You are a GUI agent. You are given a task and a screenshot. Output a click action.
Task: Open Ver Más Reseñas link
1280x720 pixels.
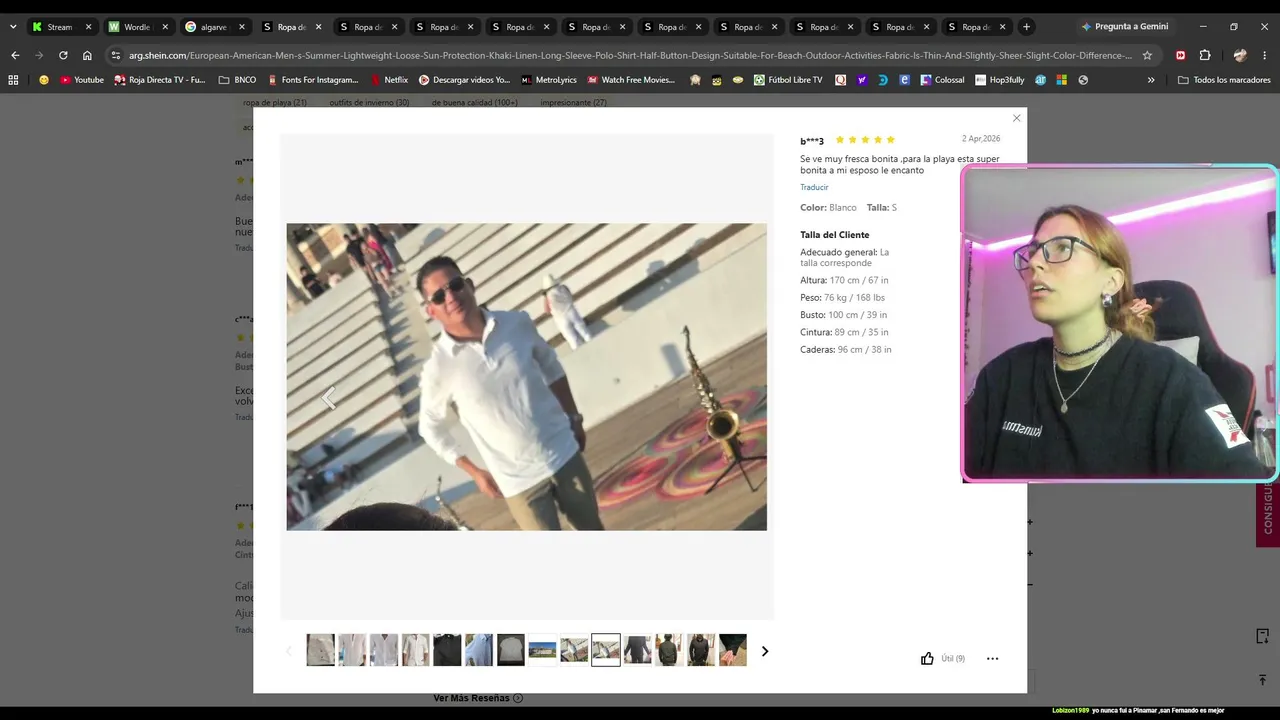click(x=478, y=698)
